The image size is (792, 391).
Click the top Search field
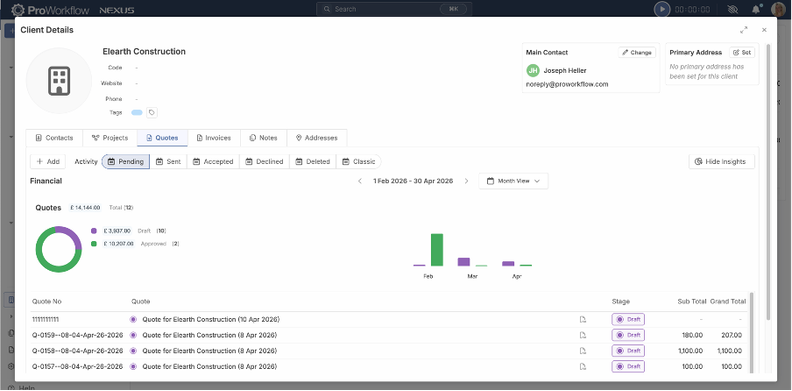click(x=394, y=9)
